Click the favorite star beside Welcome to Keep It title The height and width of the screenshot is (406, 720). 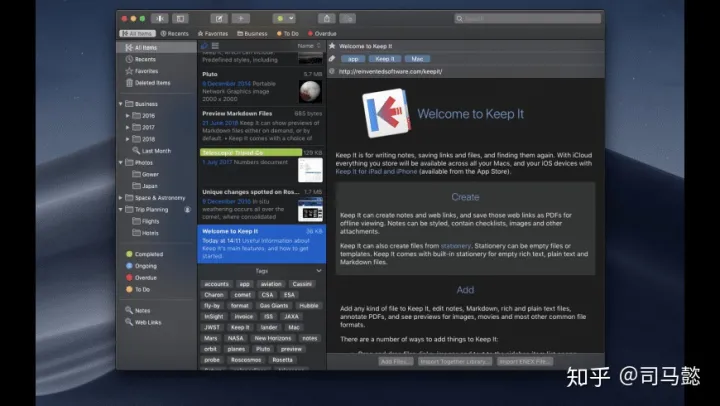pyautogui.click(x=332, y=46)
